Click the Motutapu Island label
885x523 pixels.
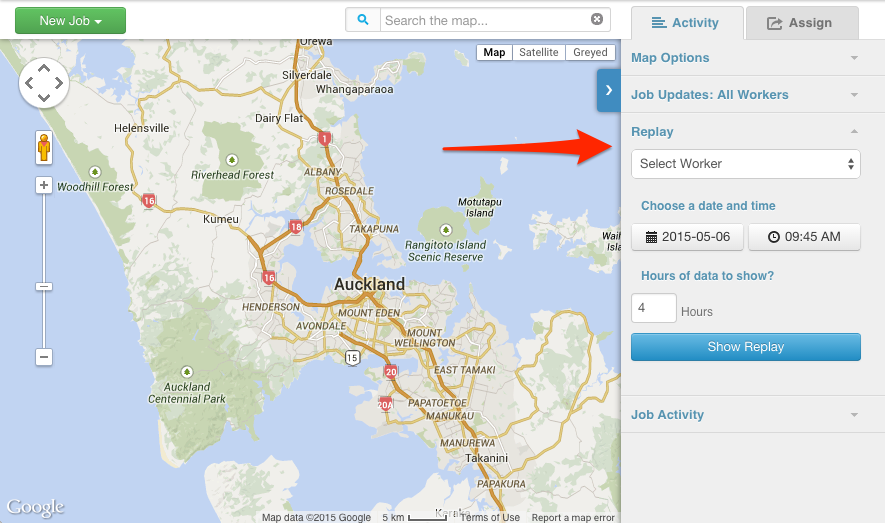[x=480, y=208]
